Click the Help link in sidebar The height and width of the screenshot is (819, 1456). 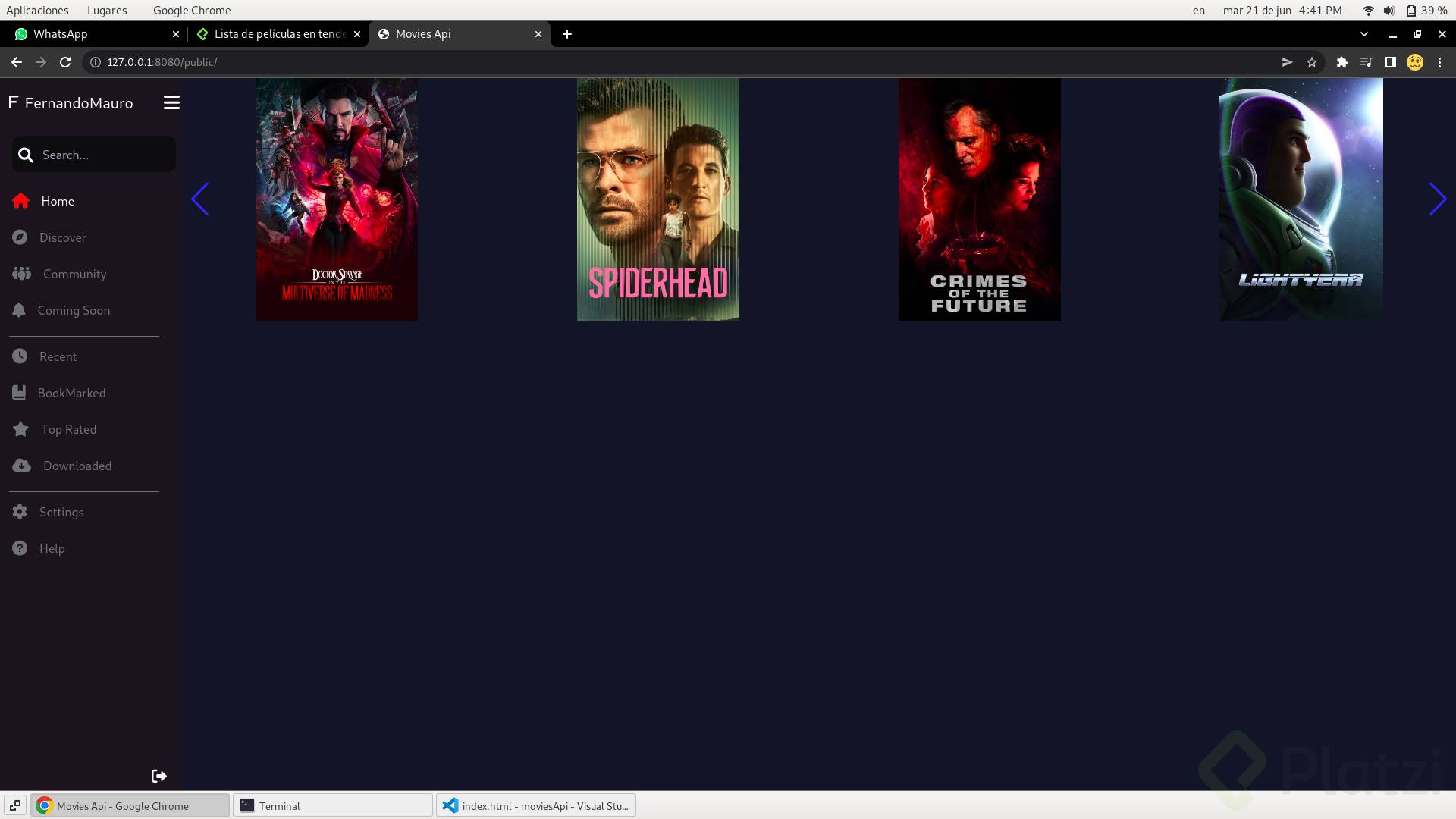click(52, 548)
